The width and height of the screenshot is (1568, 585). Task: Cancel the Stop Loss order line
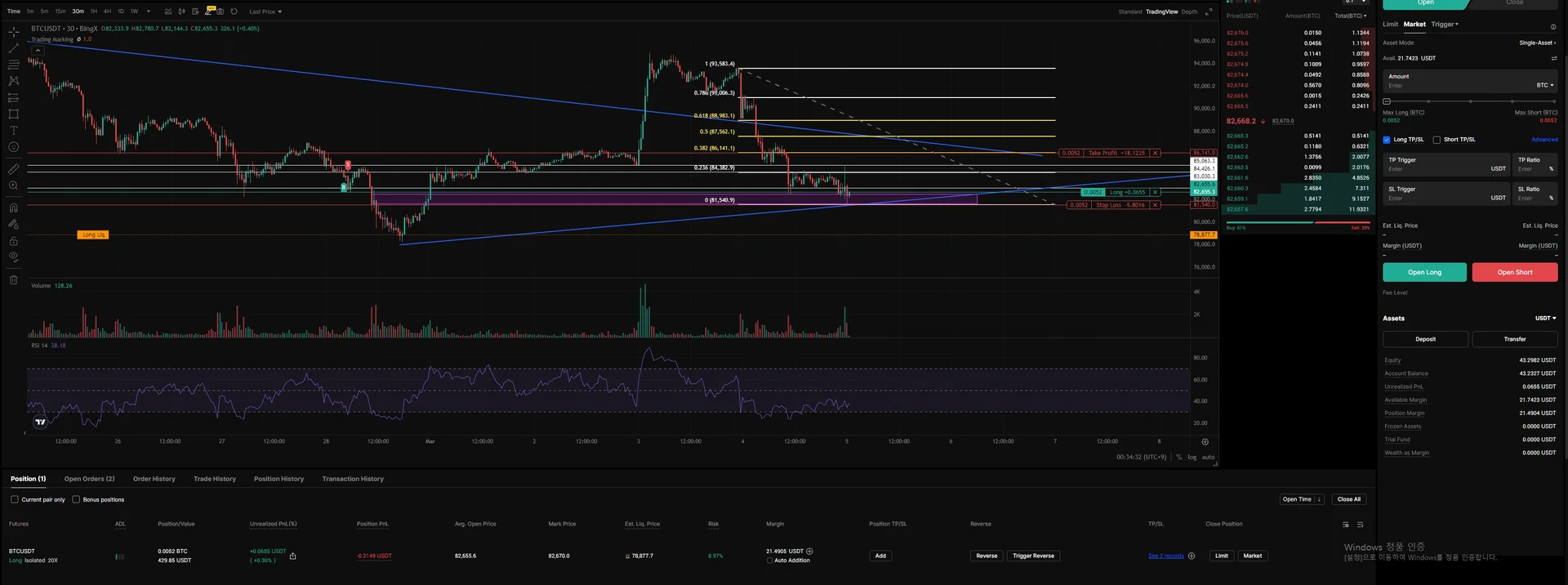[1156, 205]
